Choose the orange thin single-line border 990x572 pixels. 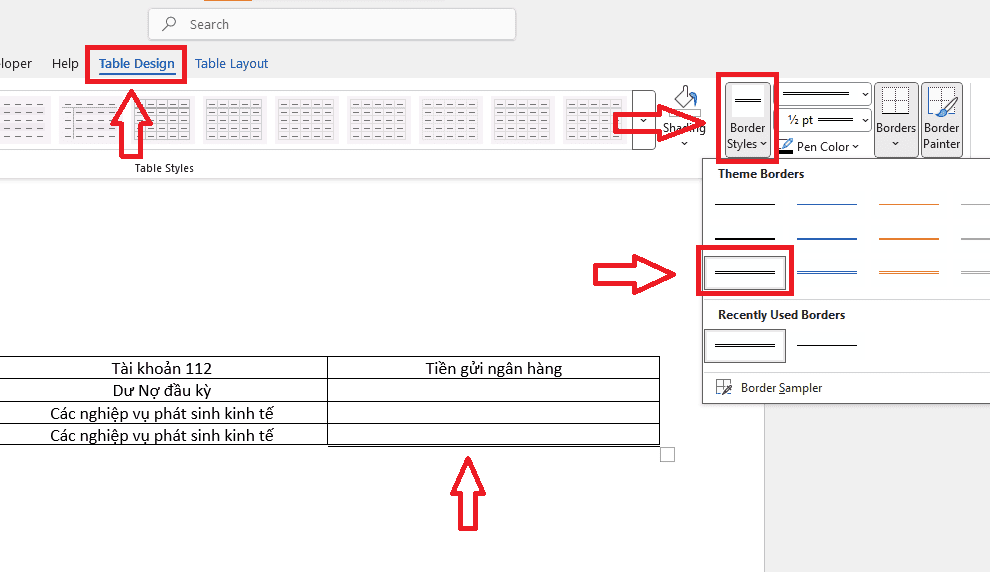tap(908, 204)
